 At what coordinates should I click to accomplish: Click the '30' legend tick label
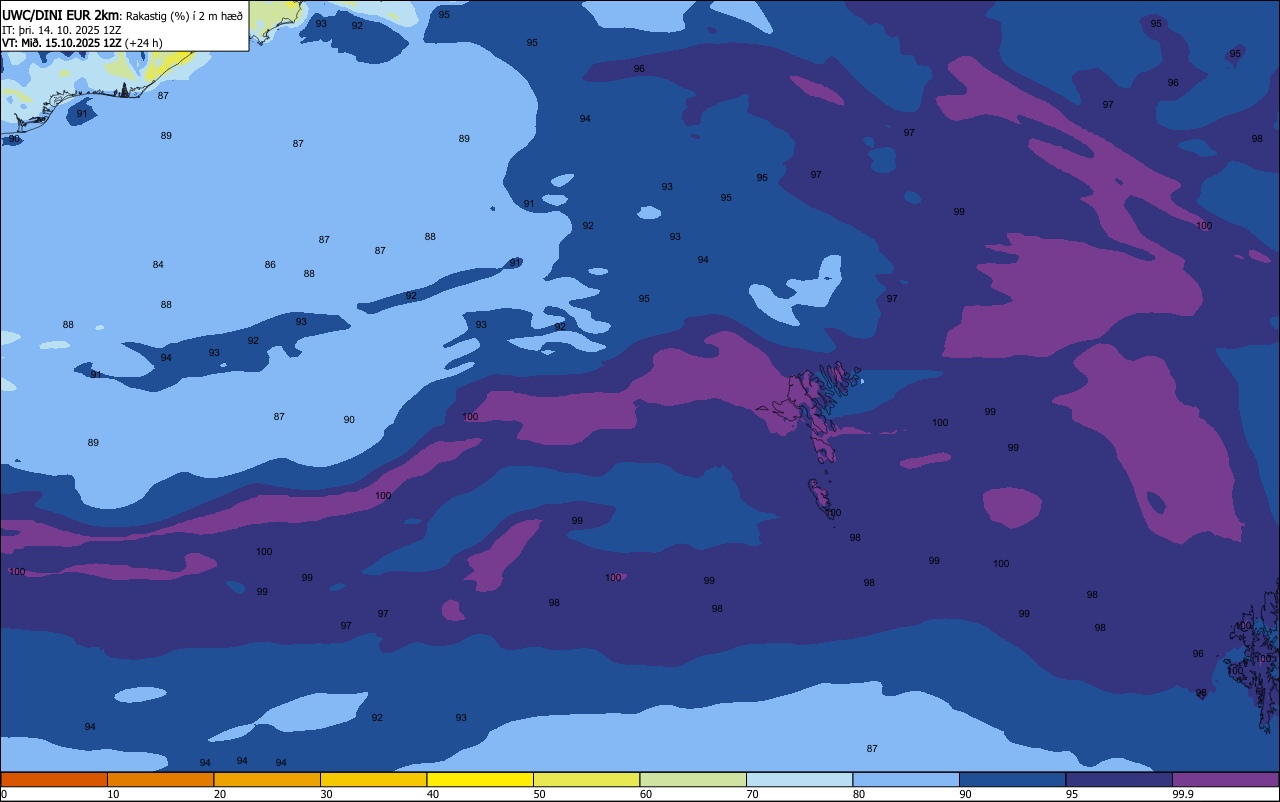point(326,794)
